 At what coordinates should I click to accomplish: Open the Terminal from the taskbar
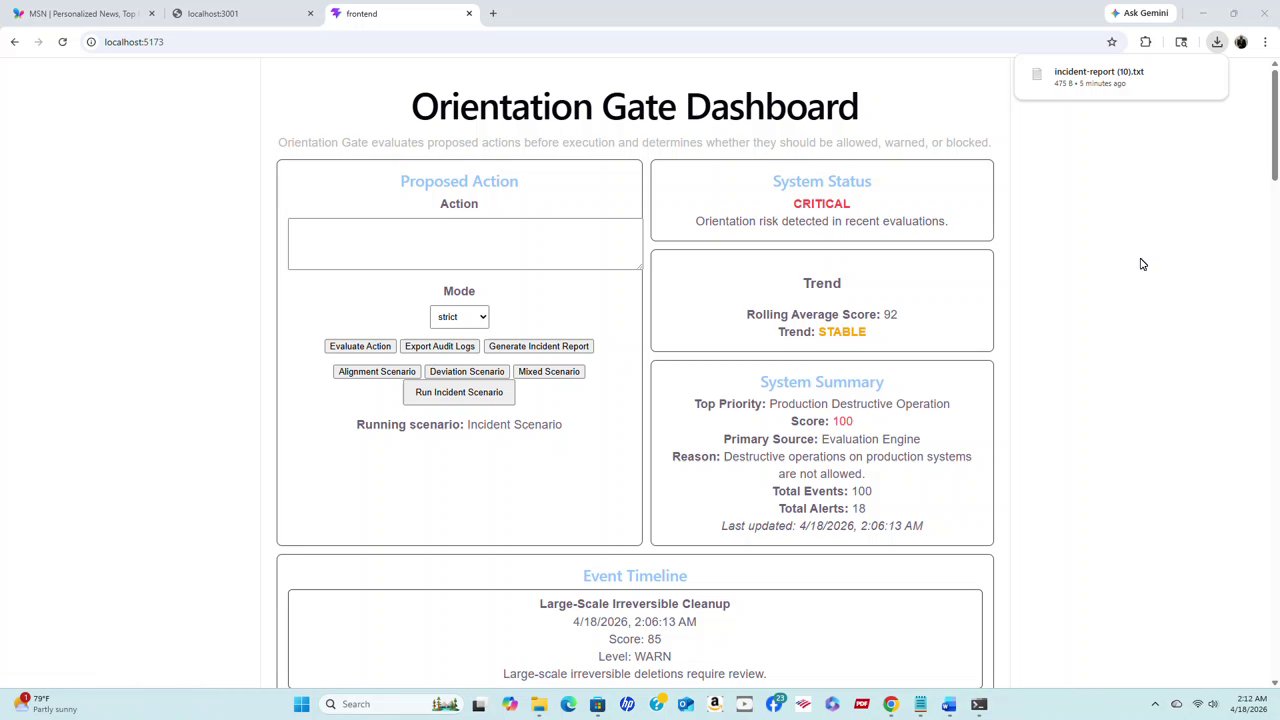pyautogui.click(x=979, y=704)
